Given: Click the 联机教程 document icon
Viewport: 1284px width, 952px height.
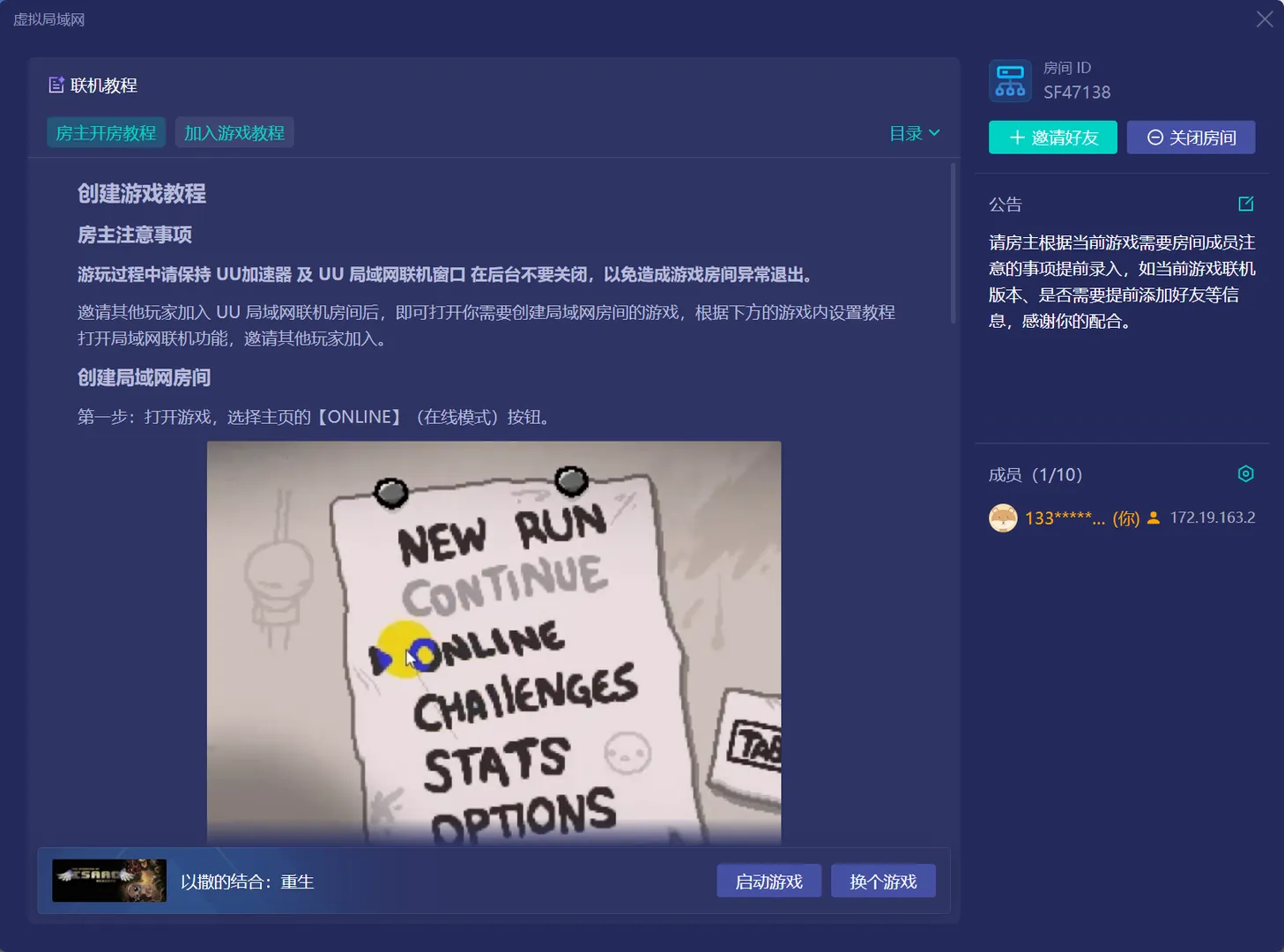Looking at the screenshot, I should point(56,85).
